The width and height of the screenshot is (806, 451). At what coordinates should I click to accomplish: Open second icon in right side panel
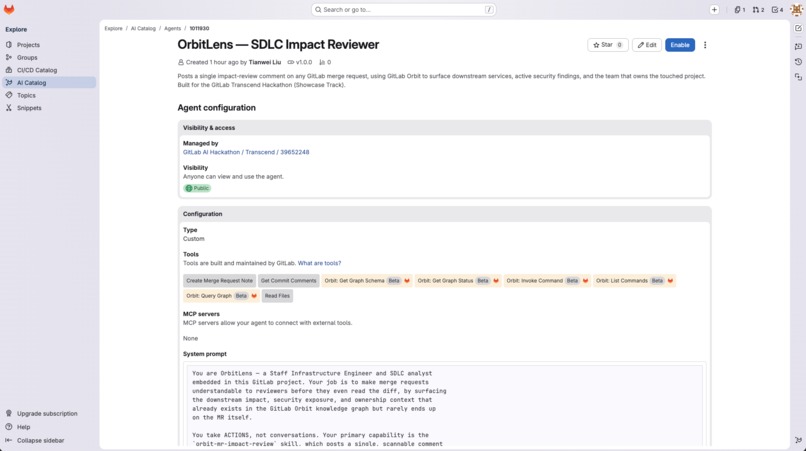(798, 46)
